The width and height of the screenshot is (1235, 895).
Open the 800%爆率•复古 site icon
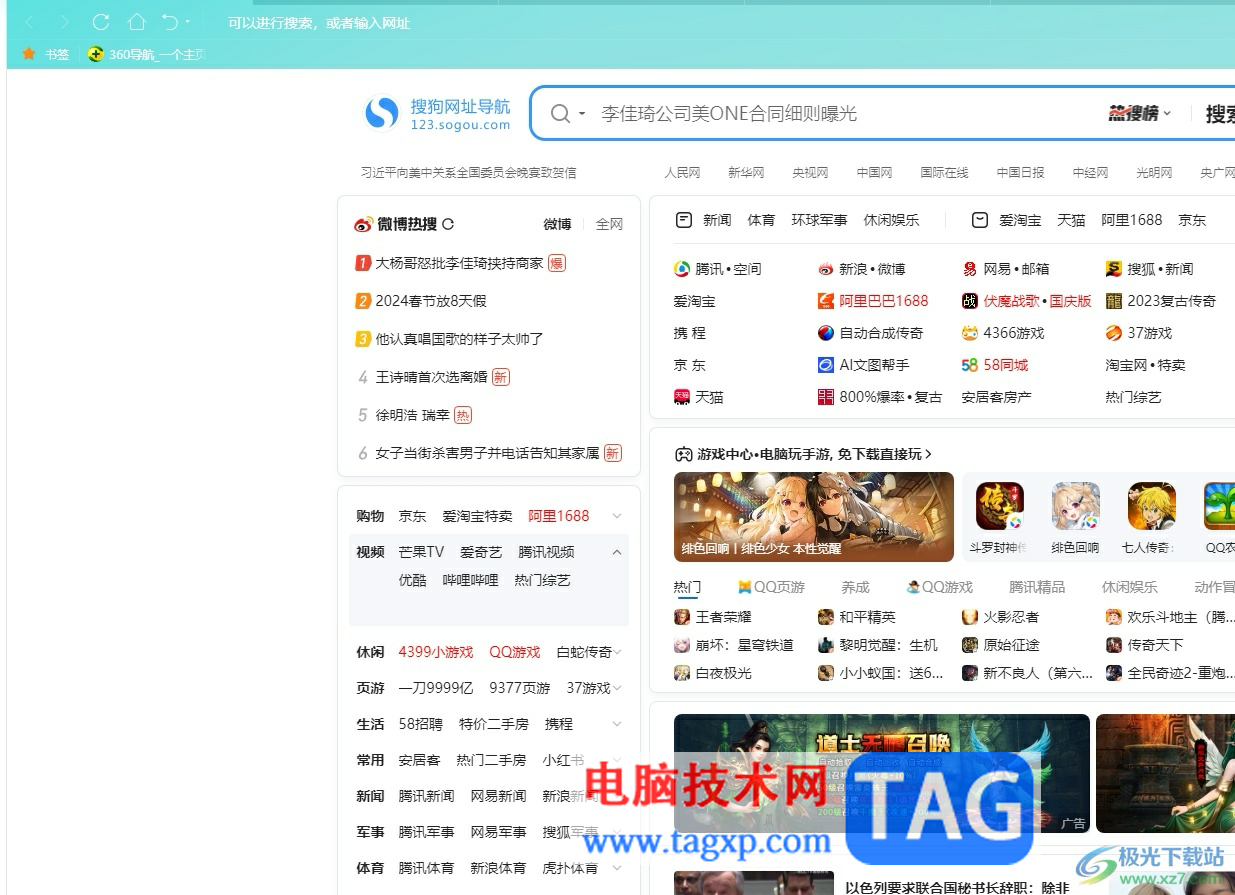click(826, 397)
